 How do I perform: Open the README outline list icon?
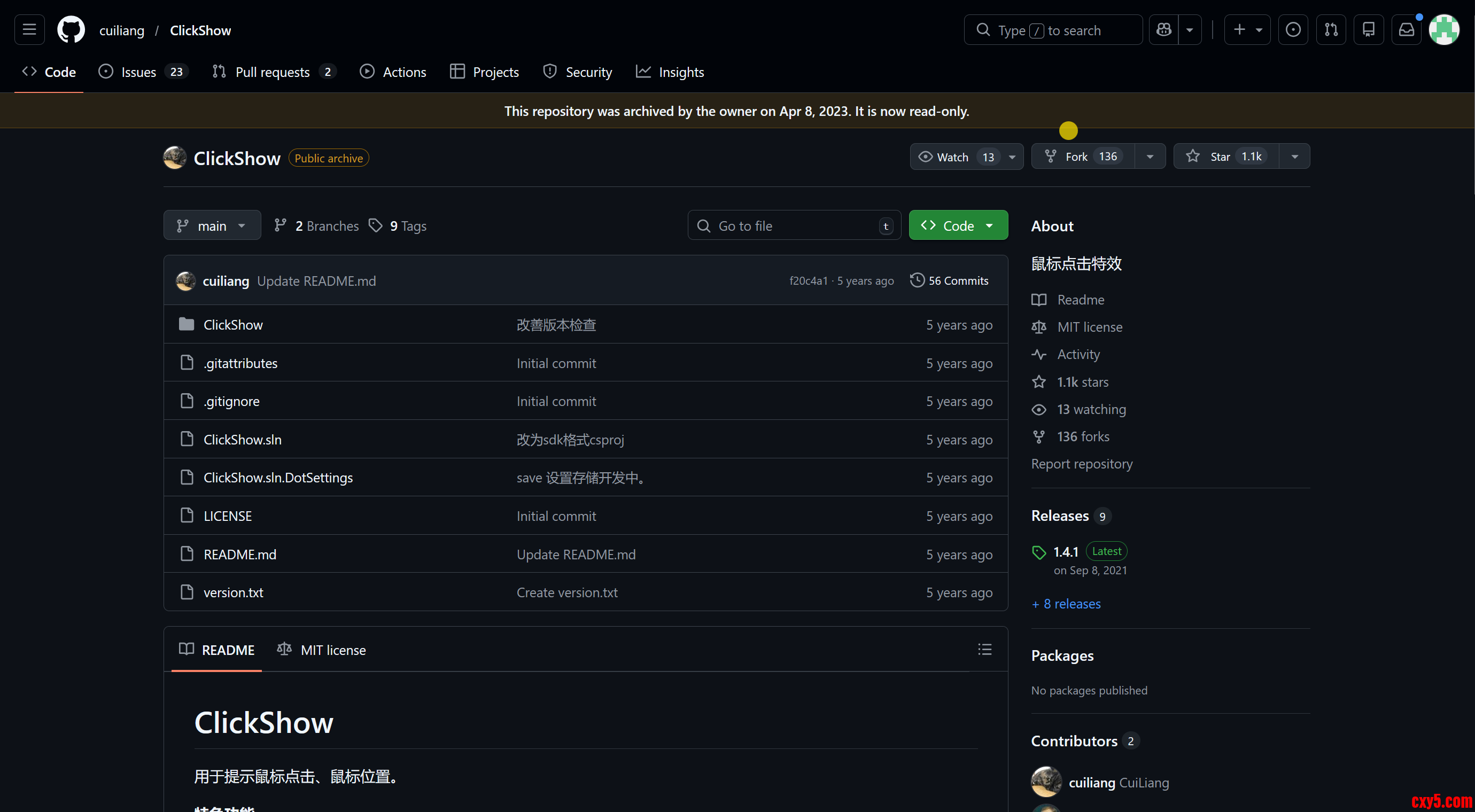(984, 649)
